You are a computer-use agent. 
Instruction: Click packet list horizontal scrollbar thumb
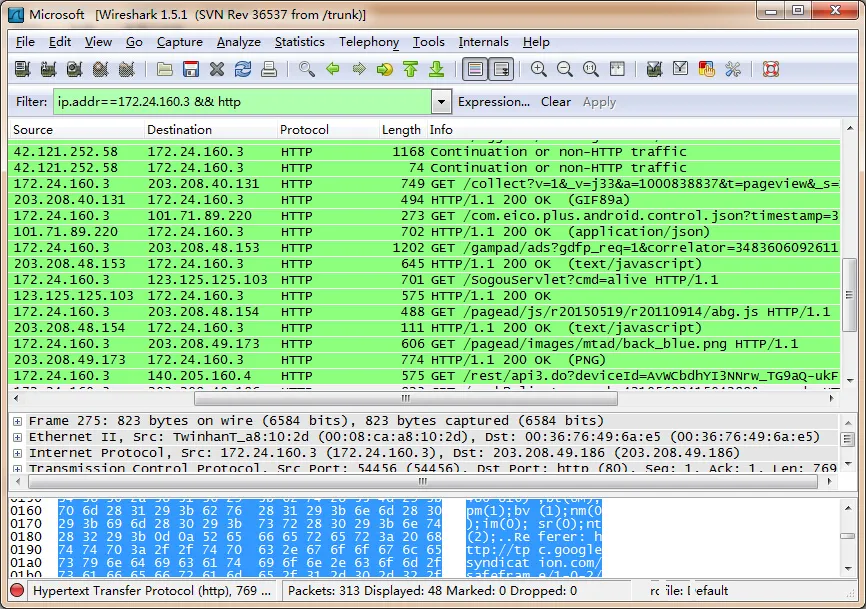point(406,398)
